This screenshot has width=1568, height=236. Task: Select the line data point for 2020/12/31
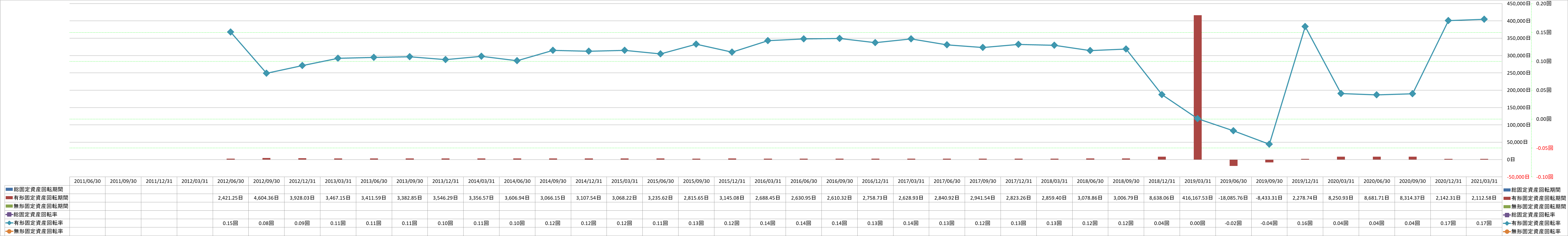(x=1448, y=21)
